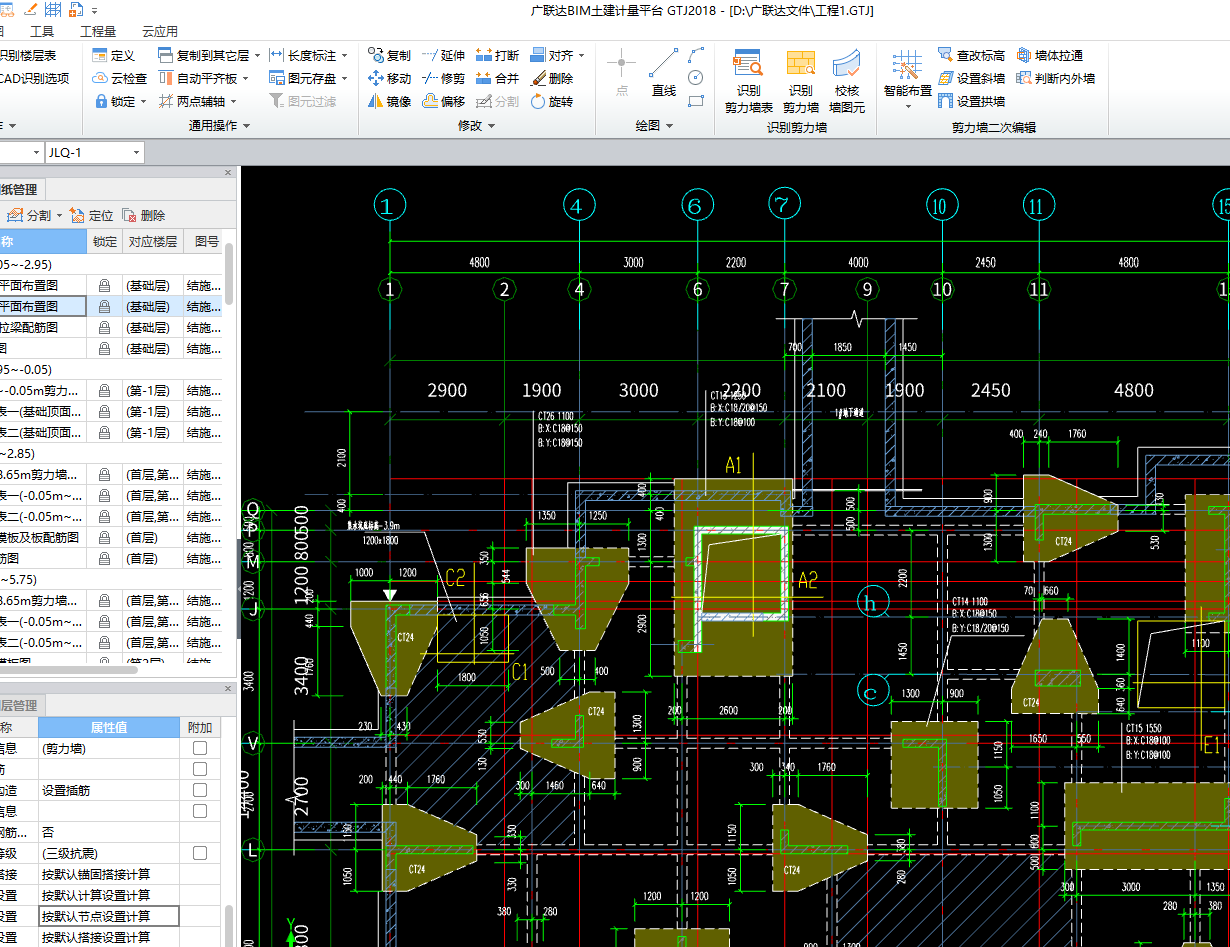The height and width of the screenshot is (947, 1230).
Task: Click 判断内外墙 judge inner/outer wall tool
Action: [x=1056, y=78]
